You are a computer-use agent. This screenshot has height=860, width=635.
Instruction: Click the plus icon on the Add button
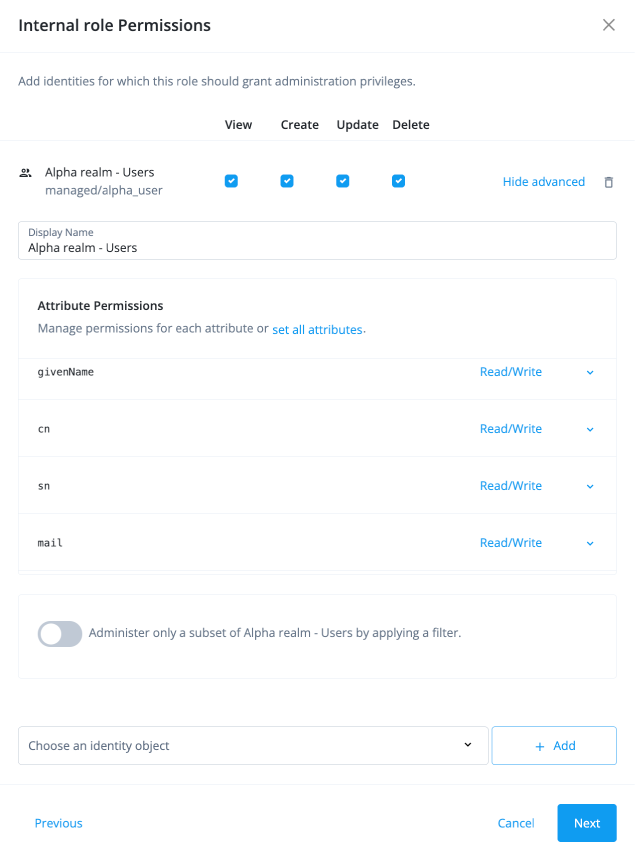click(539, 745)
